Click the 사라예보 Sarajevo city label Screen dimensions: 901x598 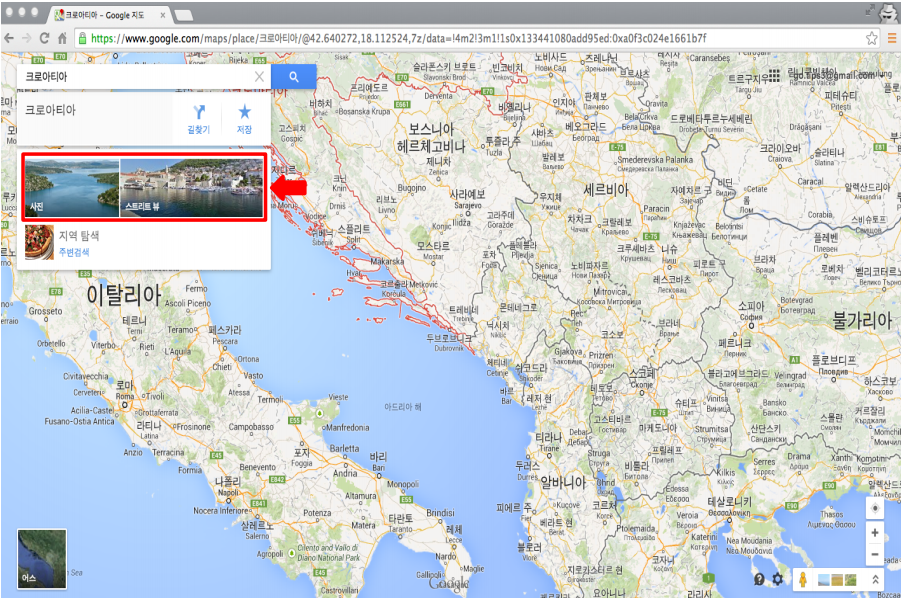(467, 194)
